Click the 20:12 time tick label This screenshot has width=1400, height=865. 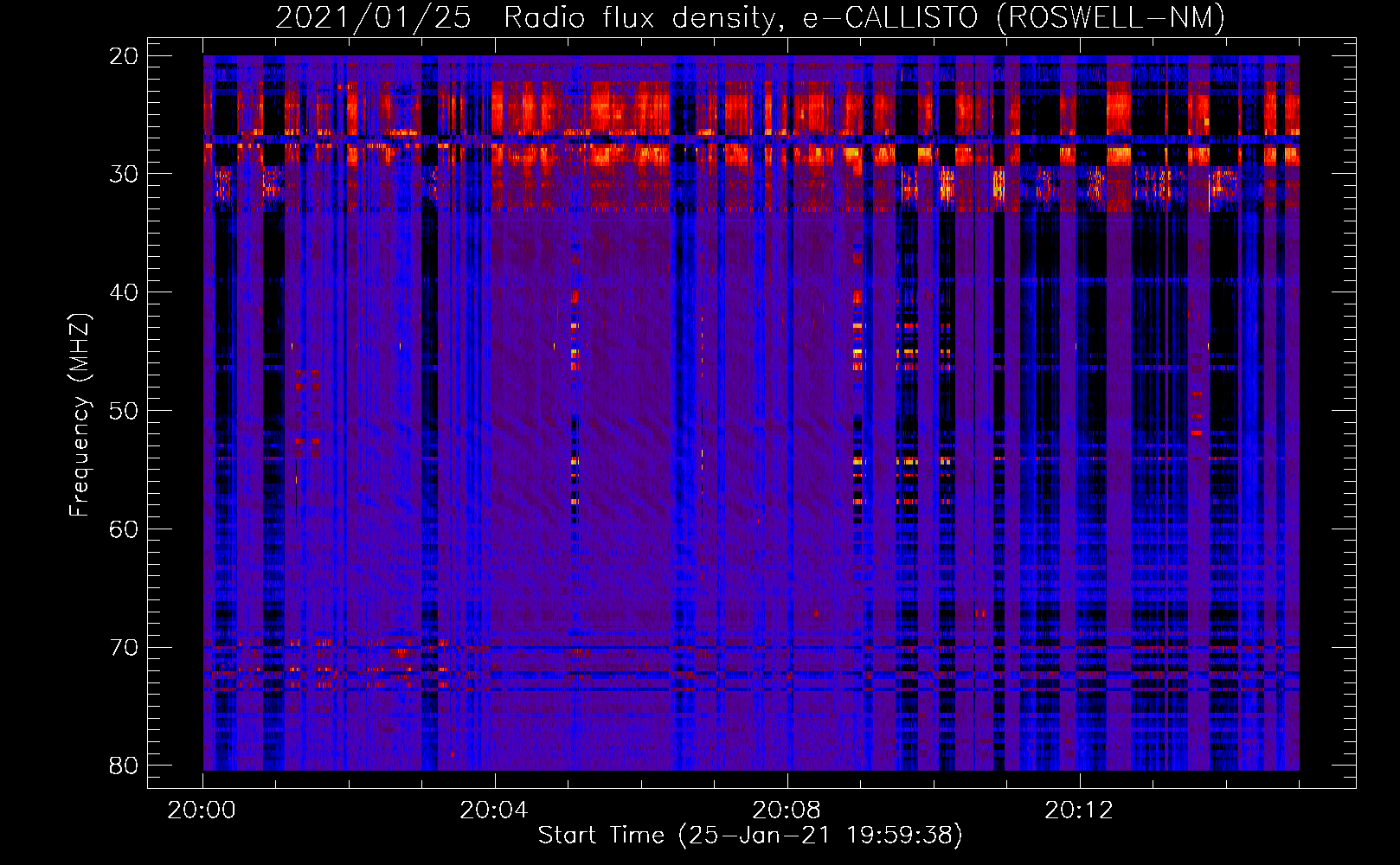(1079, 811)
